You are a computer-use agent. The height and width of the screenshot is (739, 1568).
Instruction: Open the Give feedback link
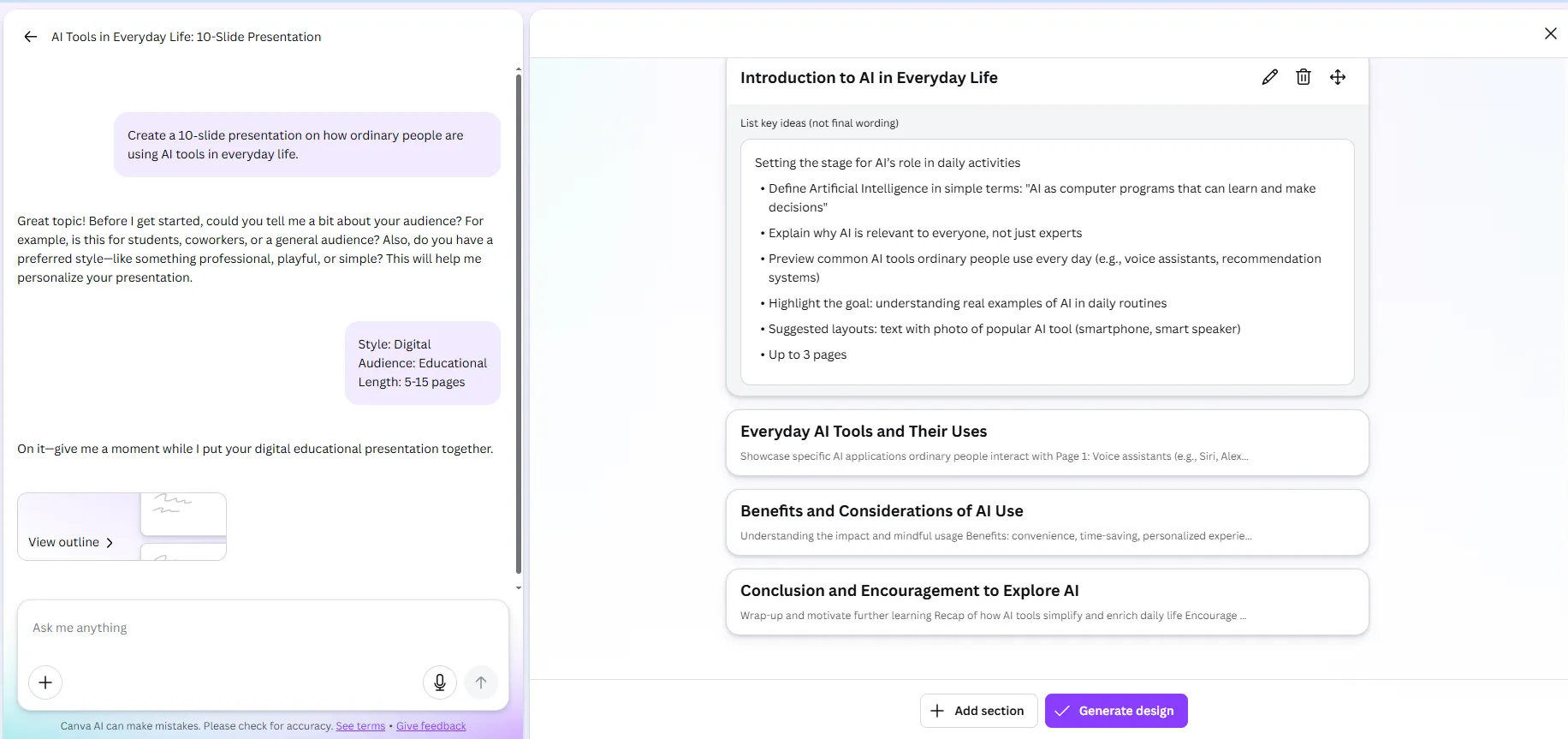click(431, 726)
